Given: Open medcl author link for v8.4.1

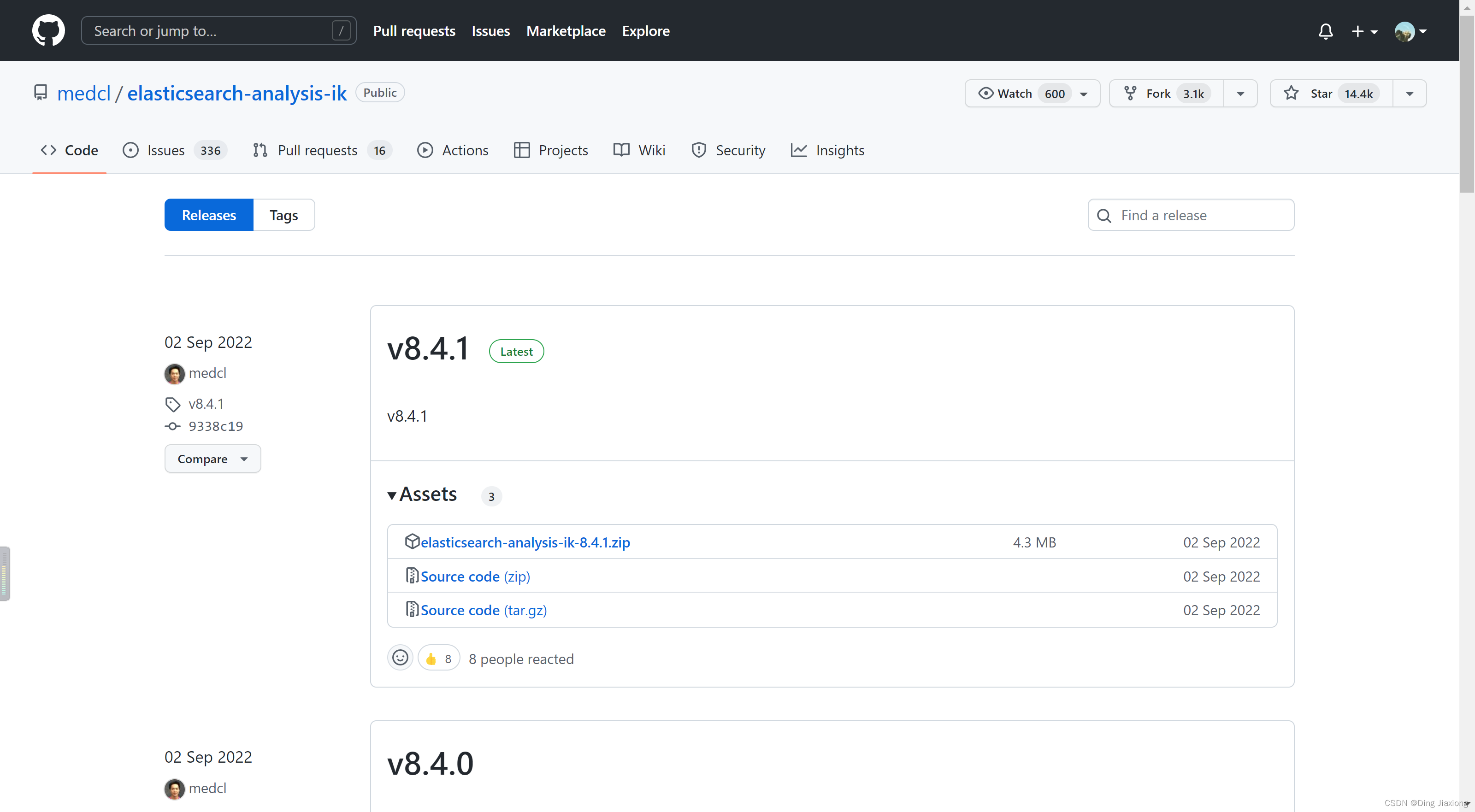Looking at the screenshot, I should click(207, 373).
